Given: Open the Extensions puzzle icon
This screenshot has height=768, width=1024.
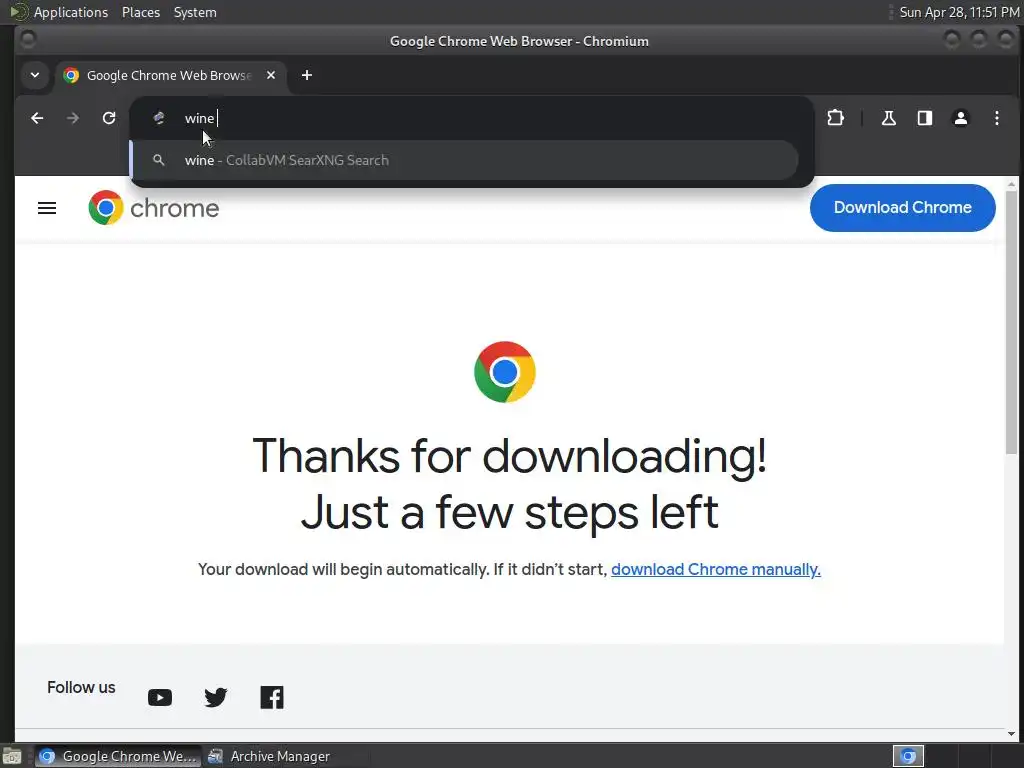Looking at the screenshot, I should pyautogui.click(x=835, y=118).
